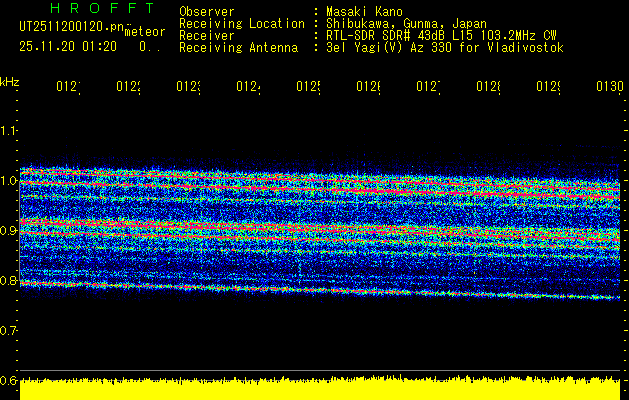Click the kHz axis unit label

(10, 80)
